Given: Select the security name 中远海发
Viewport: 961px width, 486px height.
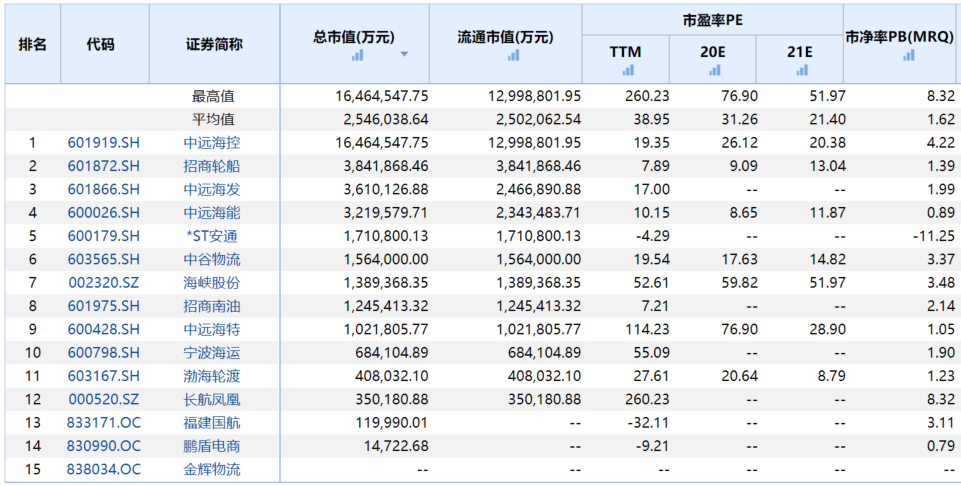Looking at the screenshot, I should [x=212, y=189].
